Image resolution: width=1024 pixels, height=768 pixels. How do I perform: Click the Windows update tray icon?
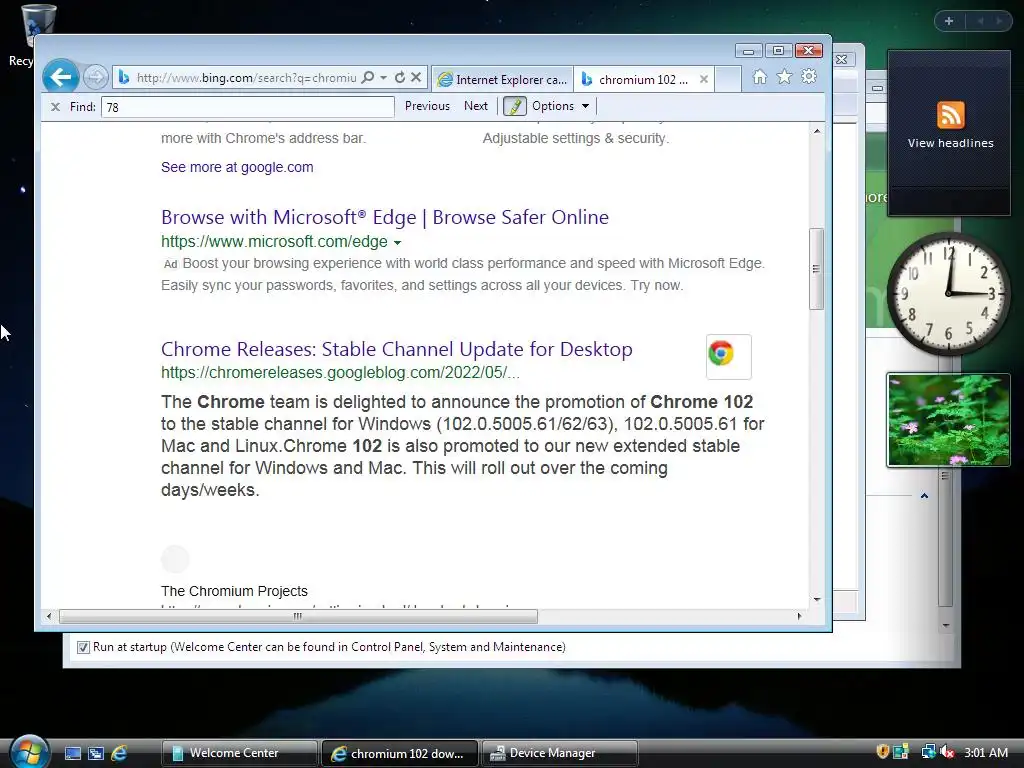(901, 752)
